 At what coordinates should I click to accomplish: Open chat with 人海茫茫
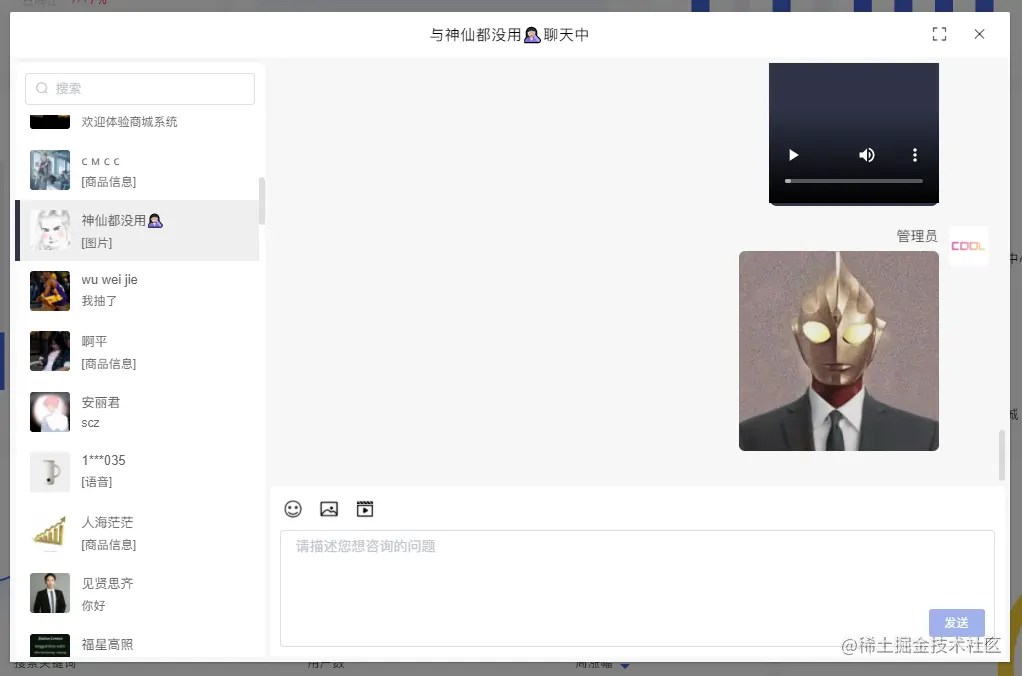click(x=138, y=533)
